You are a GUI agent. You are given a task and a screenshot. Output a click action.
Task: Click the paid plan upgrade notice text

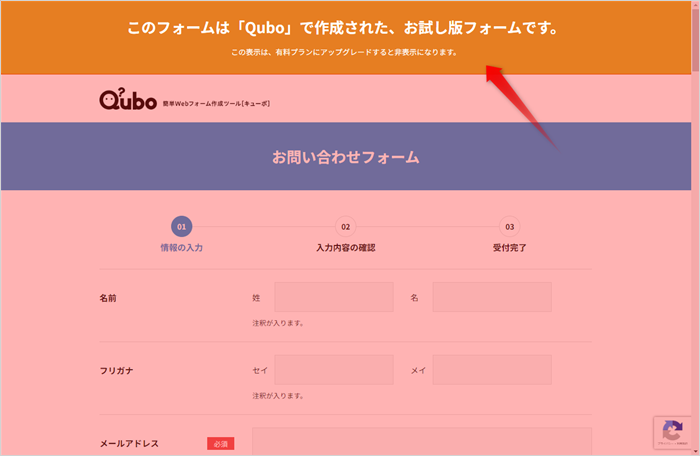343,52
